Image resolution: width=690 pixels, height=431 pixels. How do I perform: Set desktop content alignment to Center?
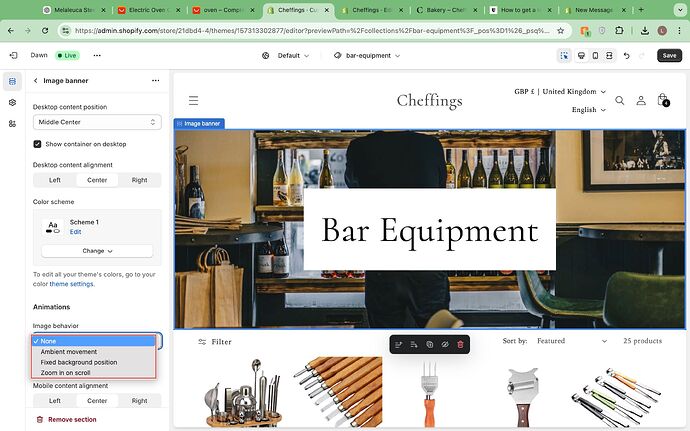[x=97, y=180]
